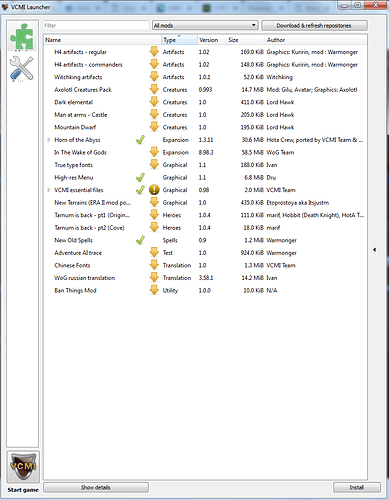Select the Witchking artifacts mod row
The image size is (389, 500).
pos(205,77)
